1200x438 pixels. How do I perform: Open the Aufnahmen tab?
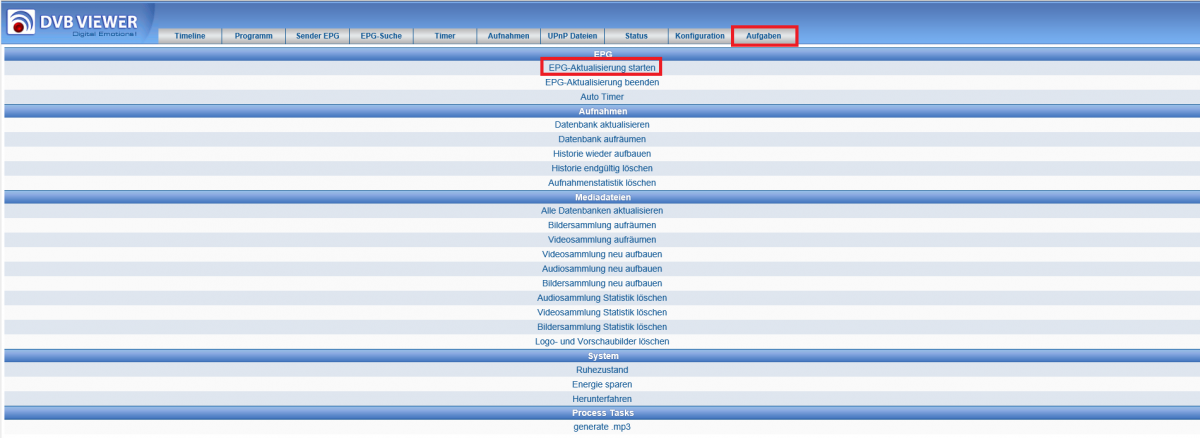509,36
